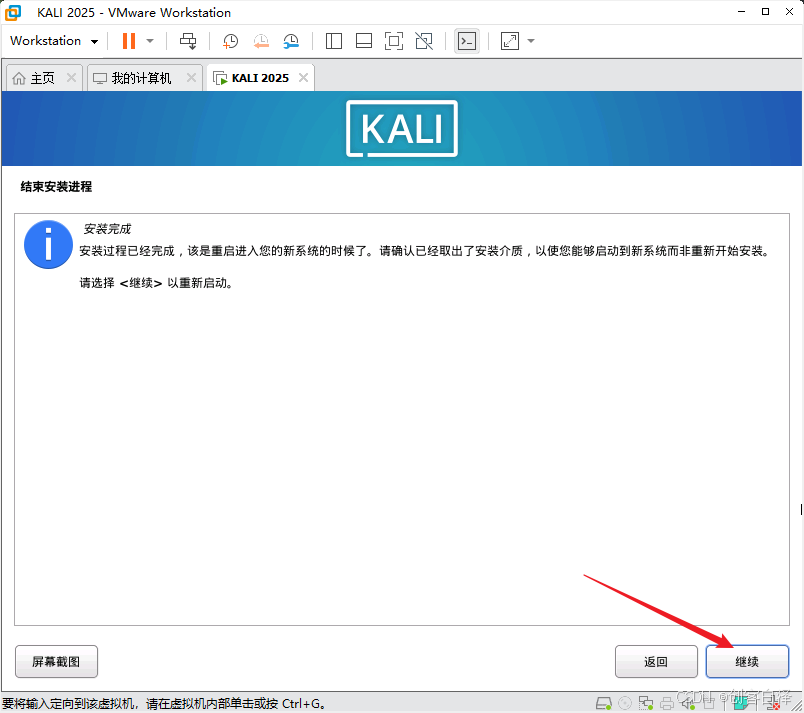Maximize the VMware Workstation window

tap(765, 12)
